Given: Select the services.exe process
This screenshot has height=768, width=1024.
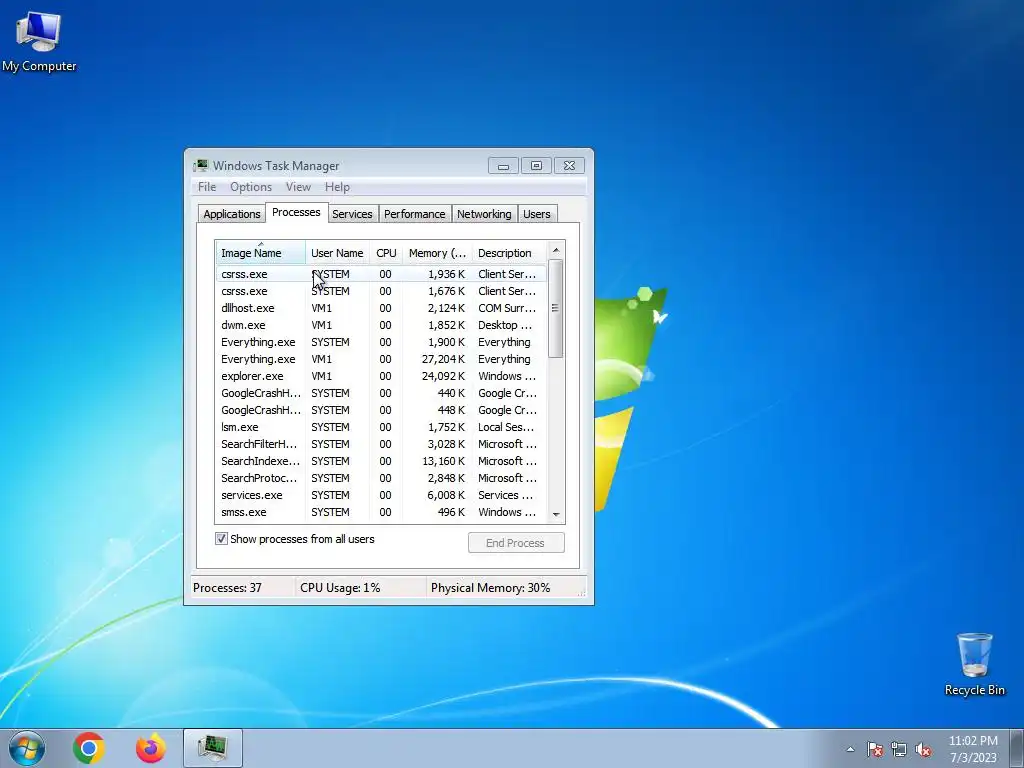Looking at the screenshot, I should pos(381,495).
